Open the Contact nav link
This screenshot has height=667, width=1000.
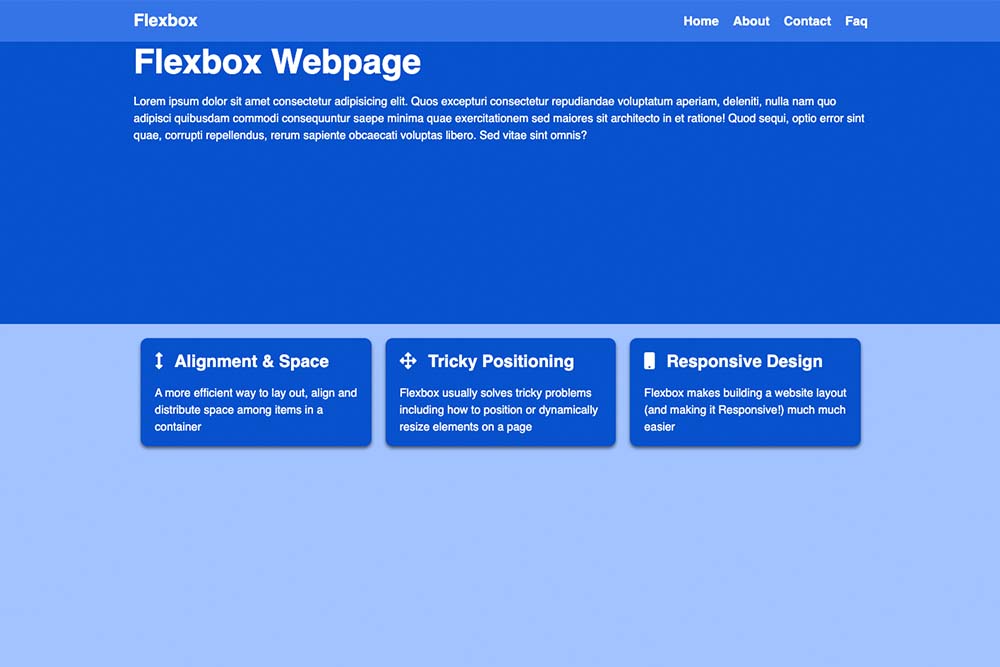click(807, 21)
